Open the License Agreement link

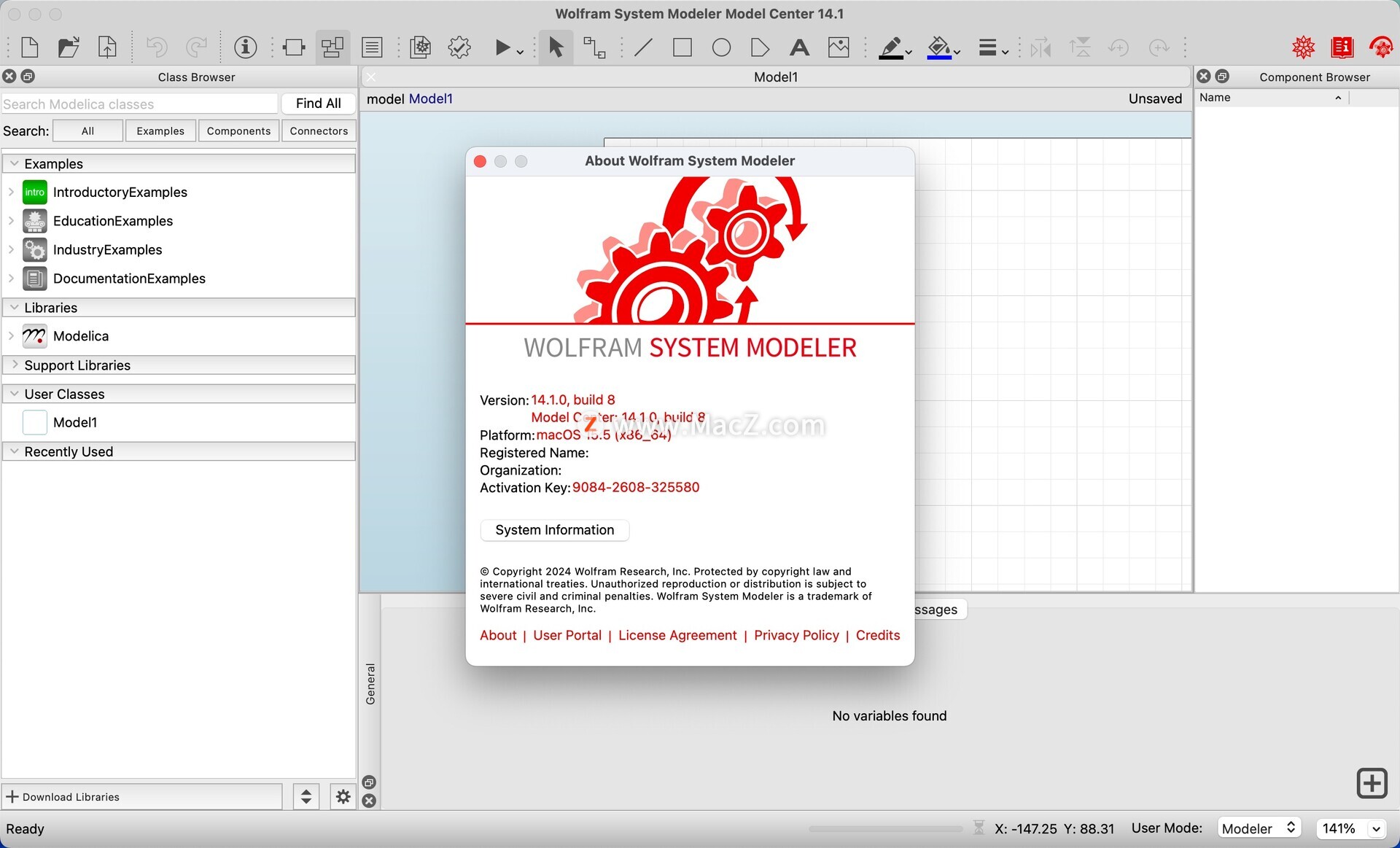coord(677,635)
